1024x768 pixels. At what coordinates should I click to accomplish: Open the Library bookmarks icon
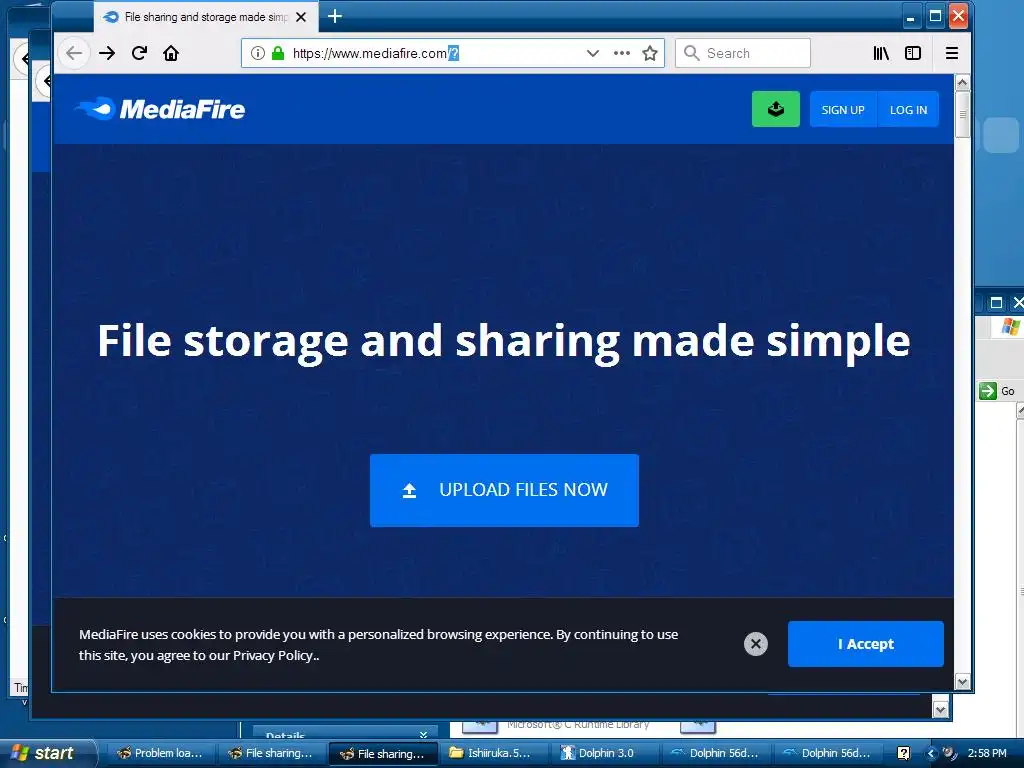click(881, 53)
